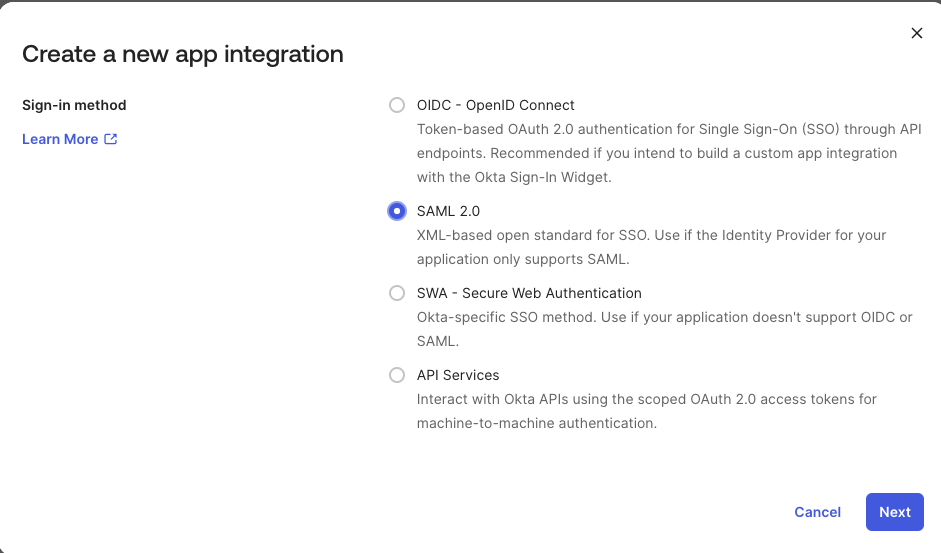The height and width of the screenshot is (553, 941).
Task: Pick the API Services radio button
Action: [x=397, y=375]
